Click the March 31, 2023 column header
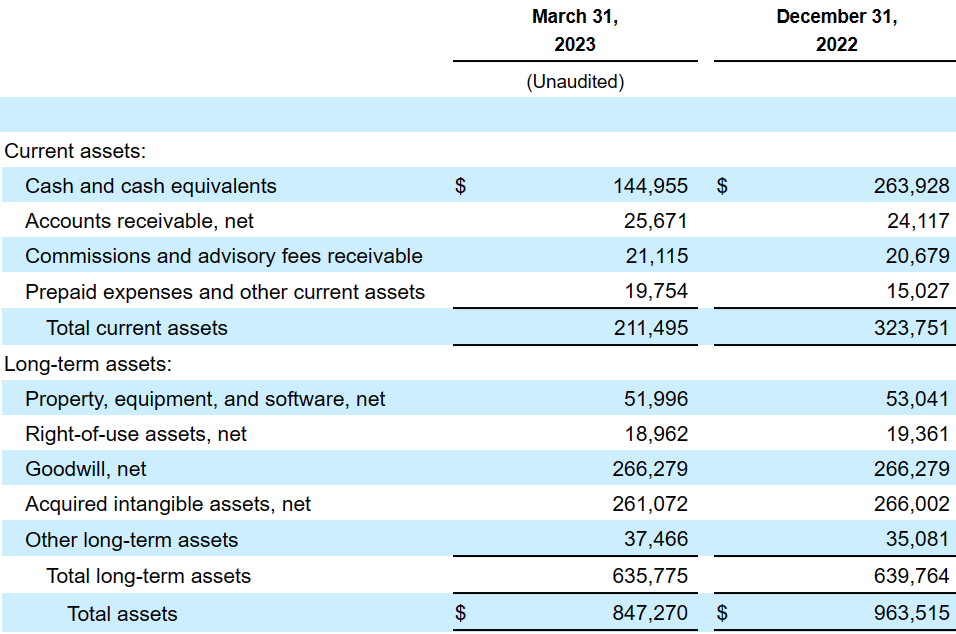The image size is (956, 634). click(x=575, y=30)
